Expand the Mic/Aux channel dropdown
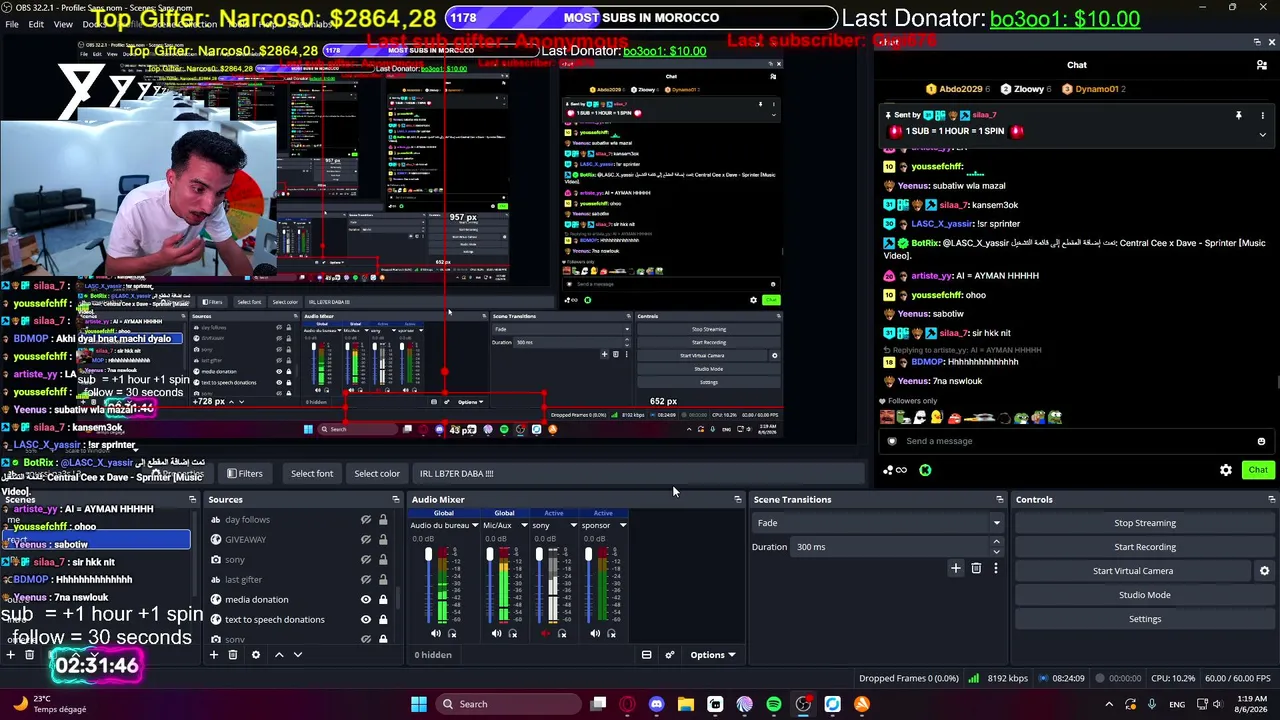 coord(523,525)
